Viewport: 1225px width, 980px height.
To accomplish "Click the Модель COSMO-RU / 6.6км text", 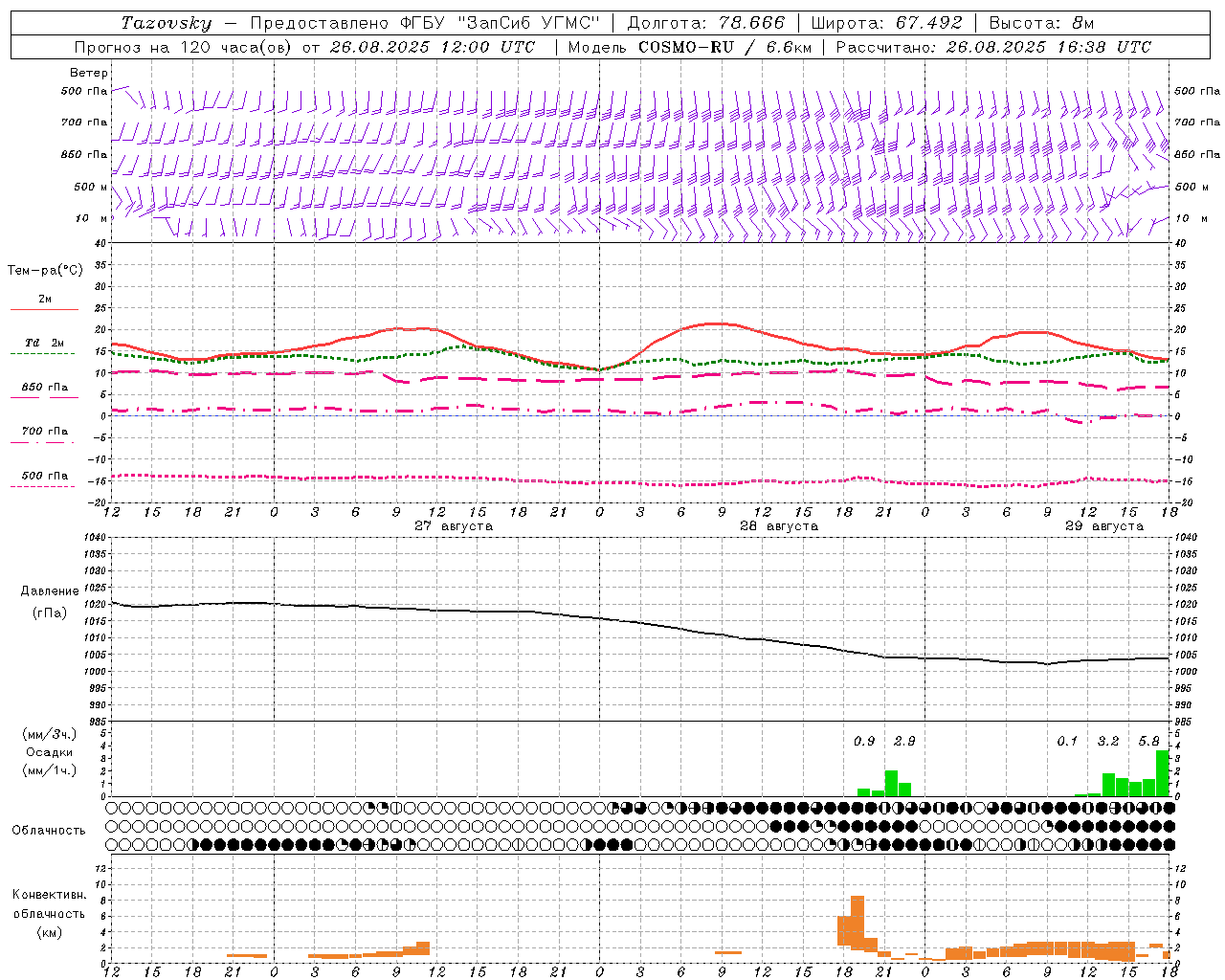I will click(689, 47).
